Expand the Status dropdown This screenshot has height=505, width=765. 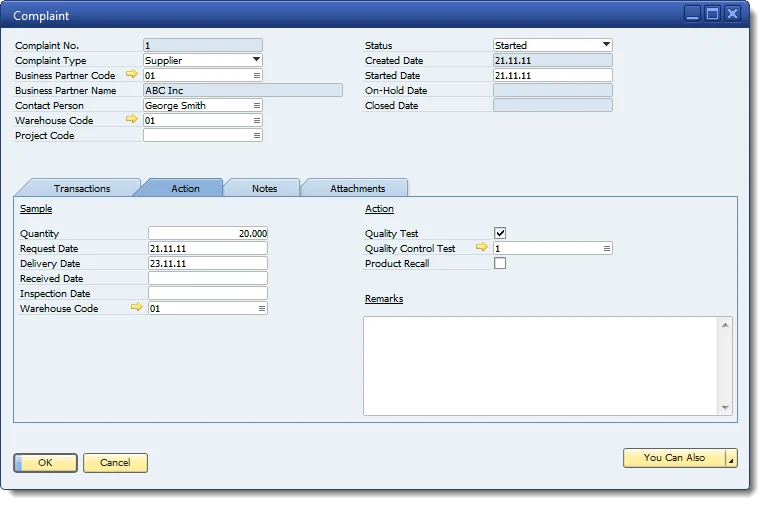[606, 44]
